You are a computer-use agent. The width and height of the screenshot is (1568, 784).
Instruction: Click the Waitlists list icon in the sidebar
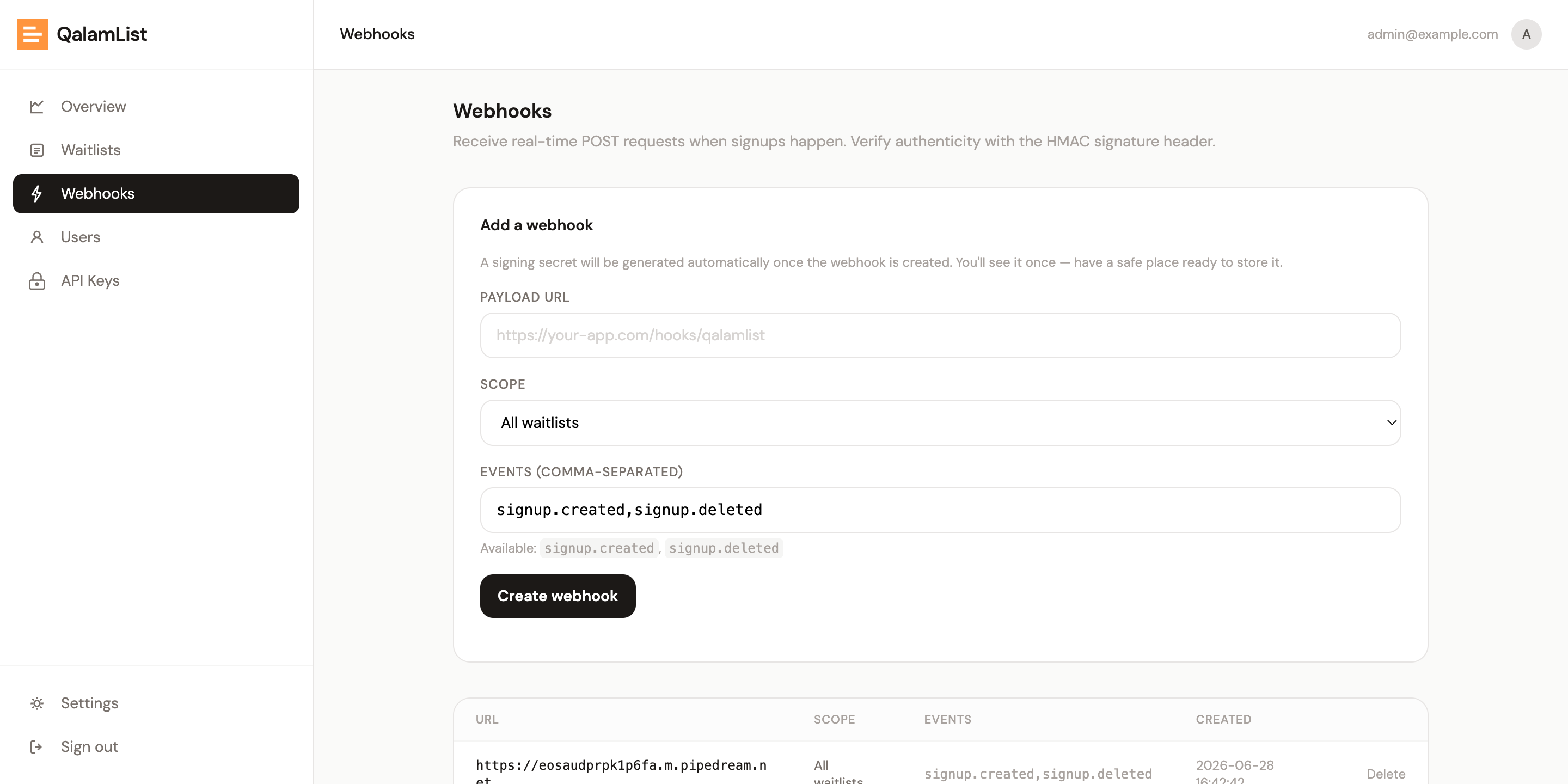coord(36,150)
